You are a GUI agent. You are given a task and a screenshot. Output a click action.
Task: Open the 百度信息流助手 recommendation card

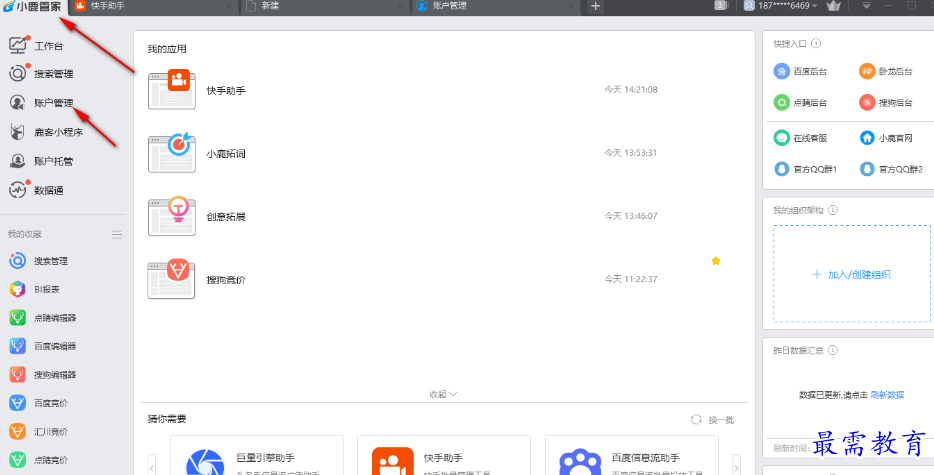tap(631, 455)
